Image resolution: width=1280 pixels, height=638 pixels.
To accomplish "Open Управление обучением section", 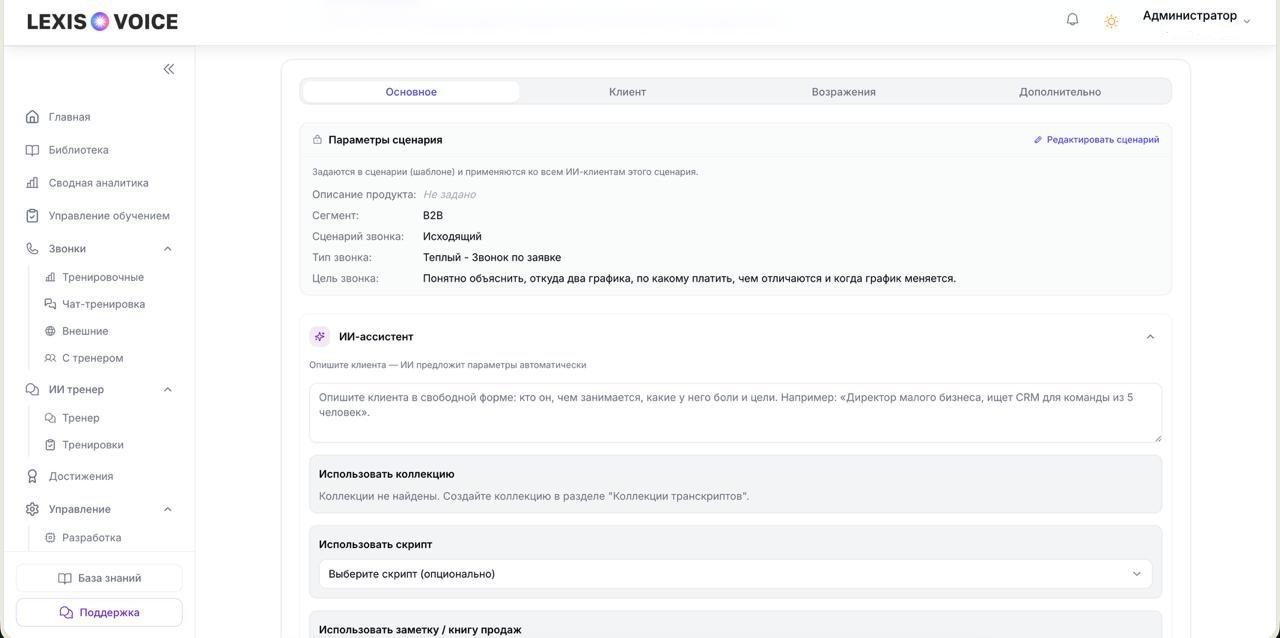I will point(109,216).
